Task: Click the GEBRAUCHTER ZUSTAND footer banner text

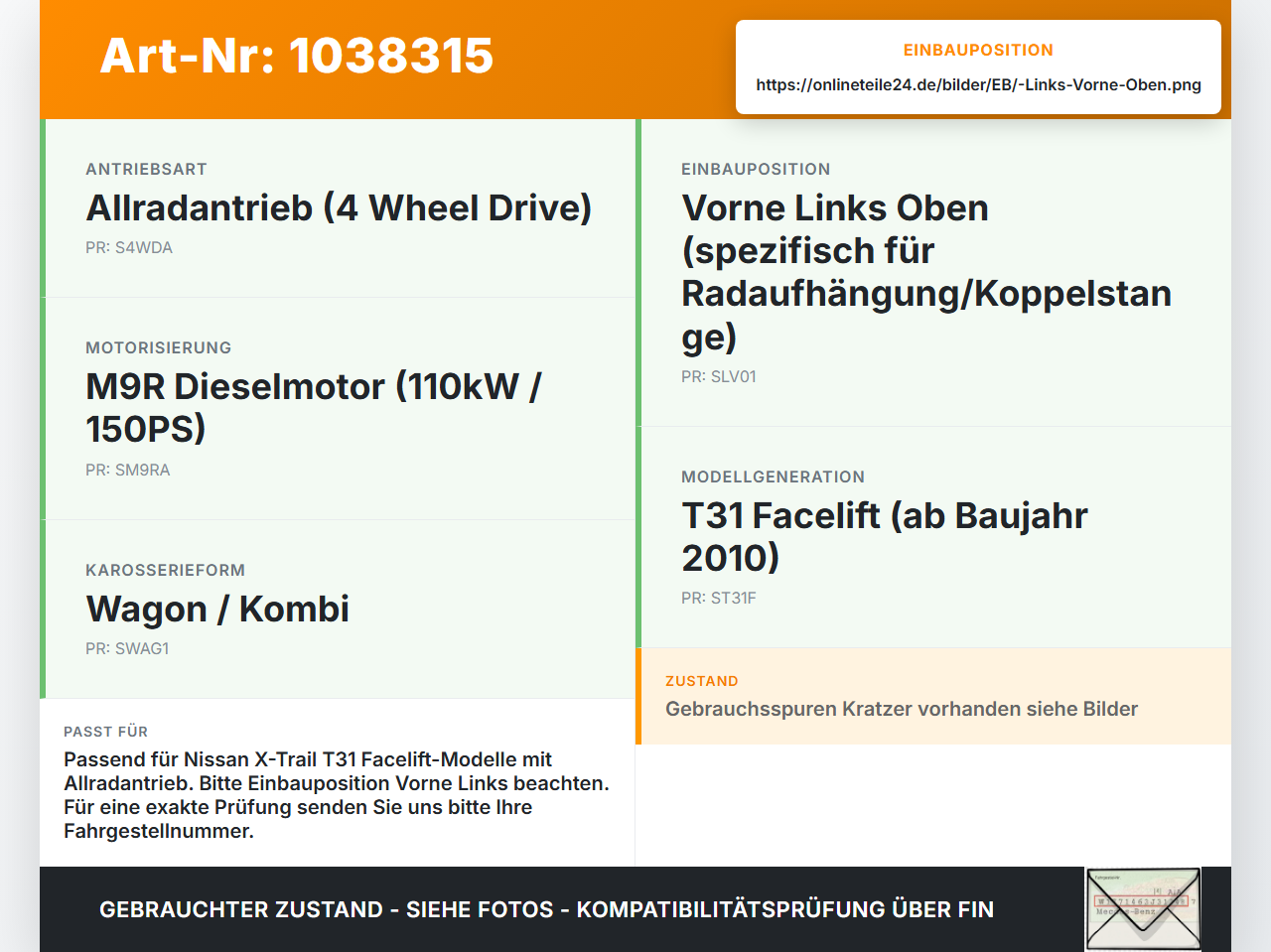Action: point(546,909)
